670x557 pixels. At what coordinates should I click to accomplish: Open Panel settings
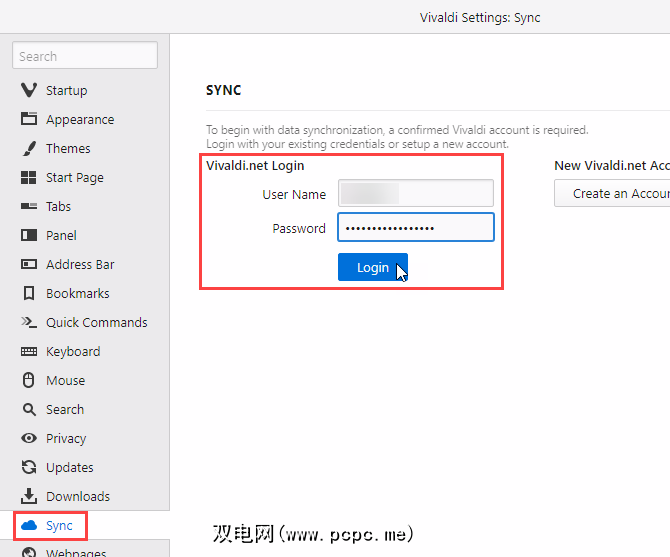[61, 236]
